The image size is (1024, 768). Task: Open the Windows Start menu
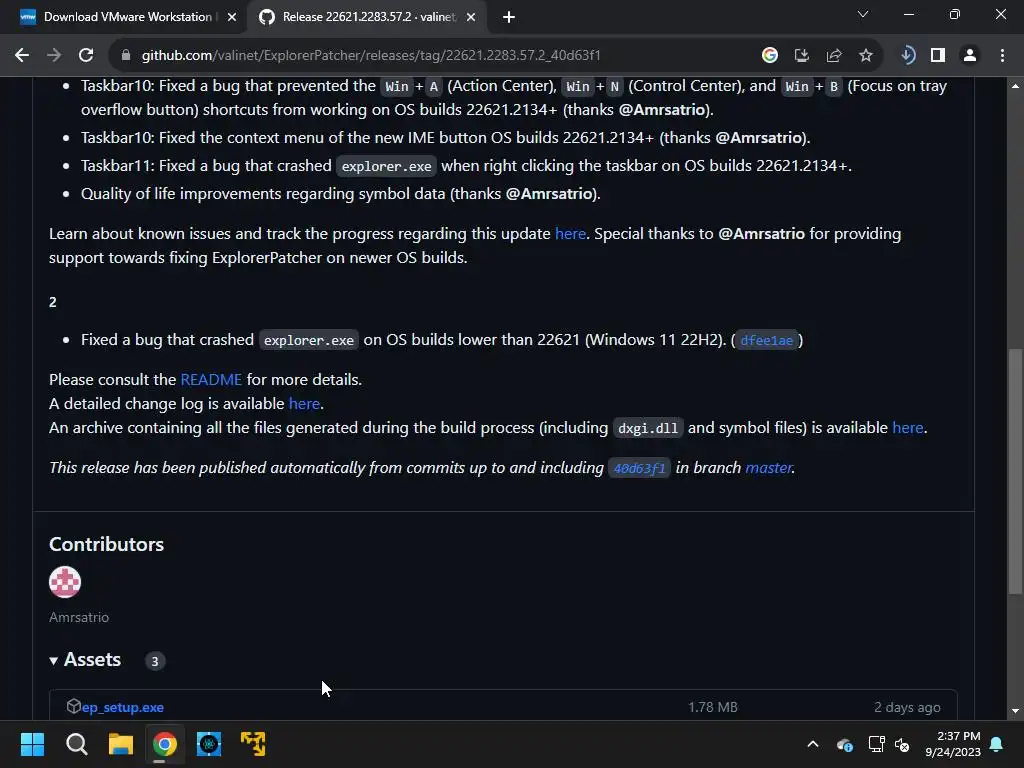point(32,744)
